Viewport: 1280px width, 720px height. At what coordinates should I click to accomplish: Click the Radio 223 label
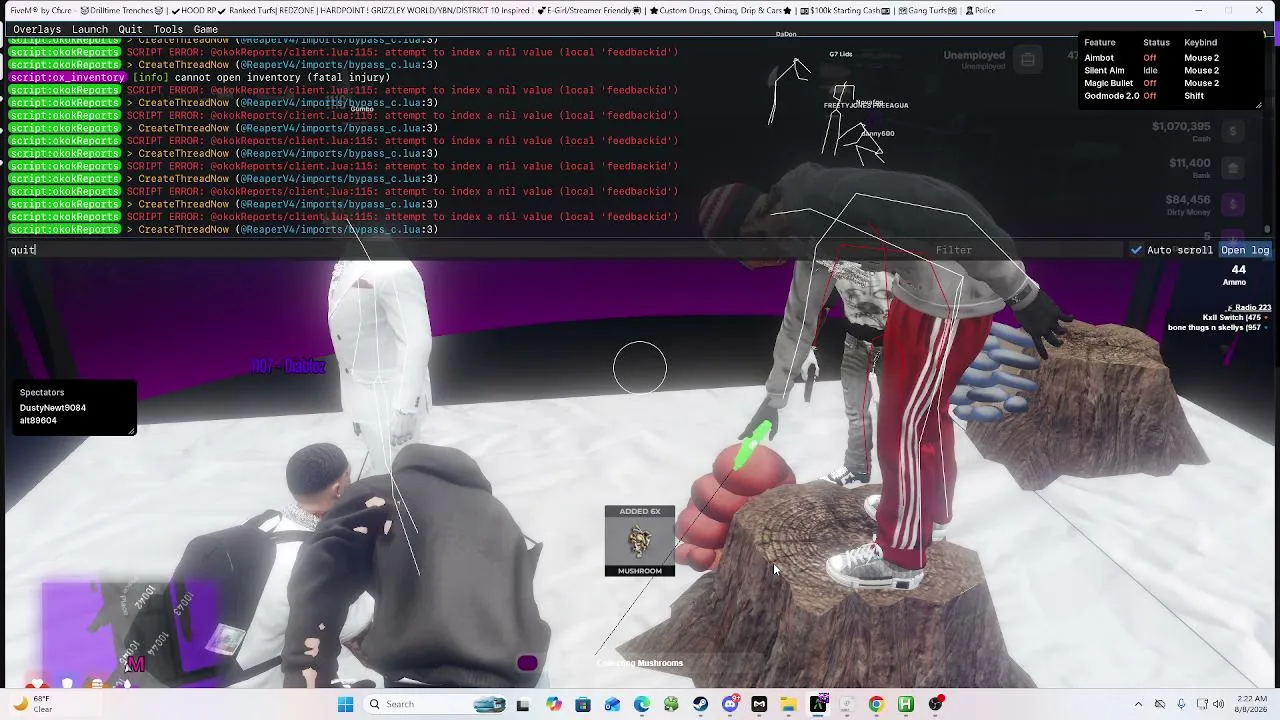pos(1251,308)
